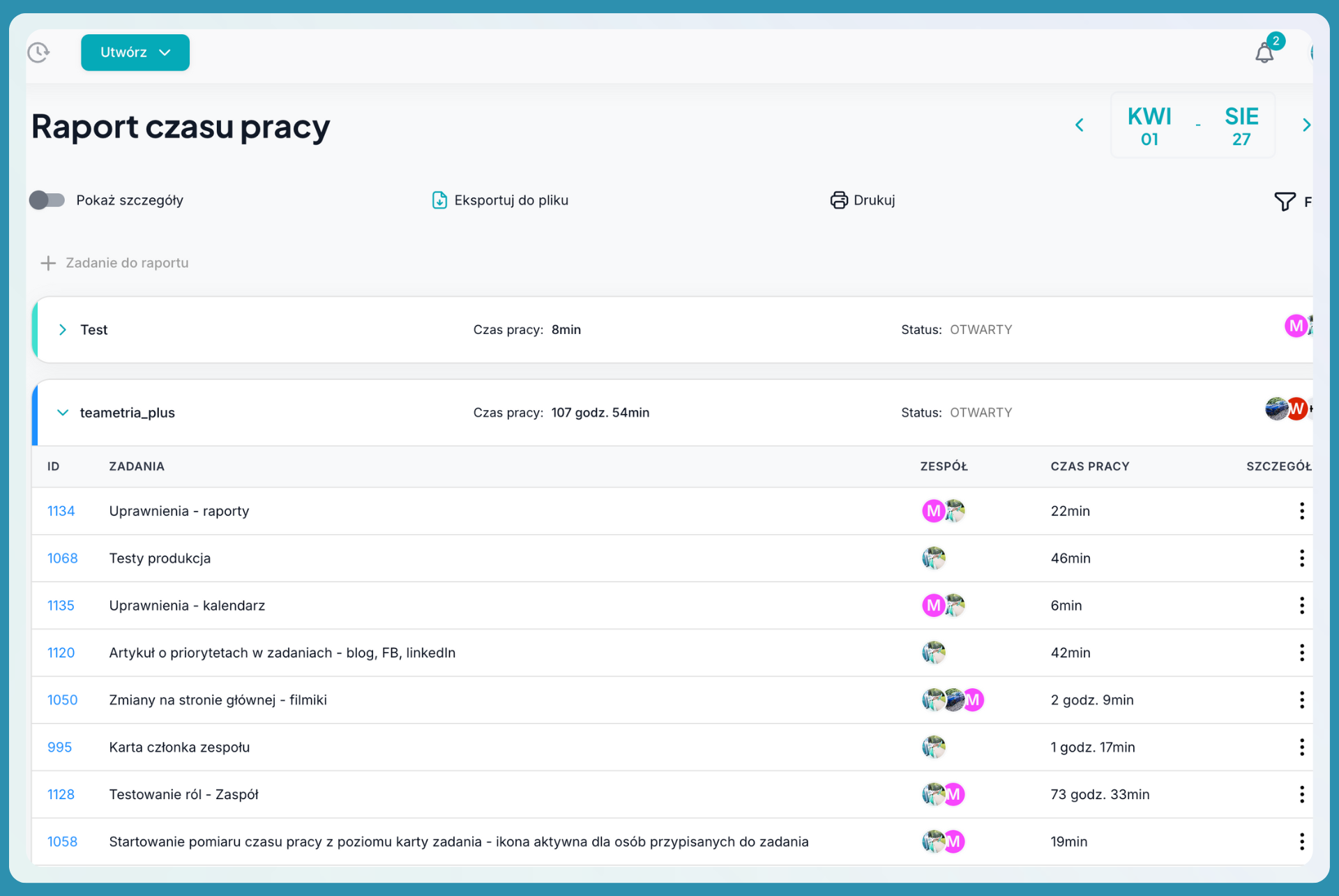Open three-dot menu for Testy produkcja
Image resolution: width=1339 pixels, height=896 pixels.
pos(1301,559)
